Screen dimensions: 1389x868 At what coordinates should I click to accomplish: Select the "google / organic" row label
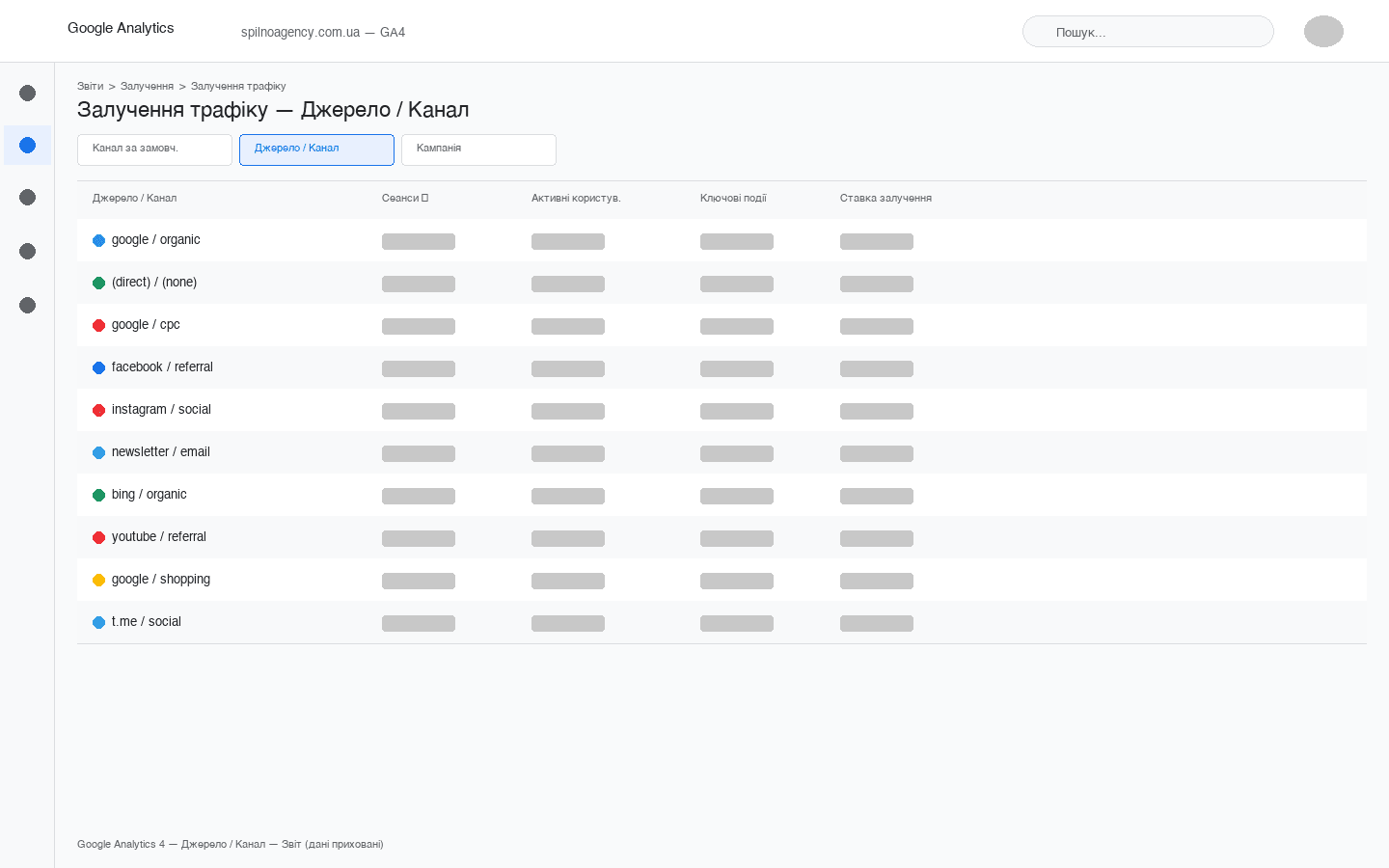click(156, 240)
